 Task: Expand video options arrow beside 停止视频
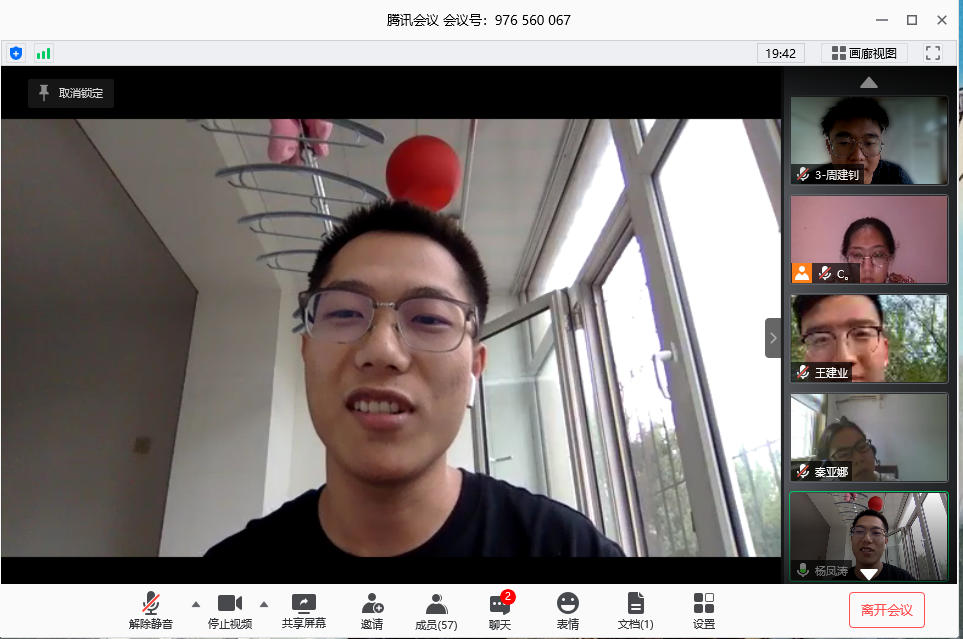(264, 604)
